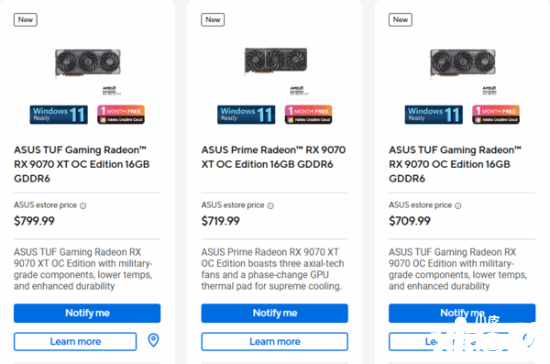Open ASUS Prime Radeon RX 9070 XT title link

coord(274,157)
